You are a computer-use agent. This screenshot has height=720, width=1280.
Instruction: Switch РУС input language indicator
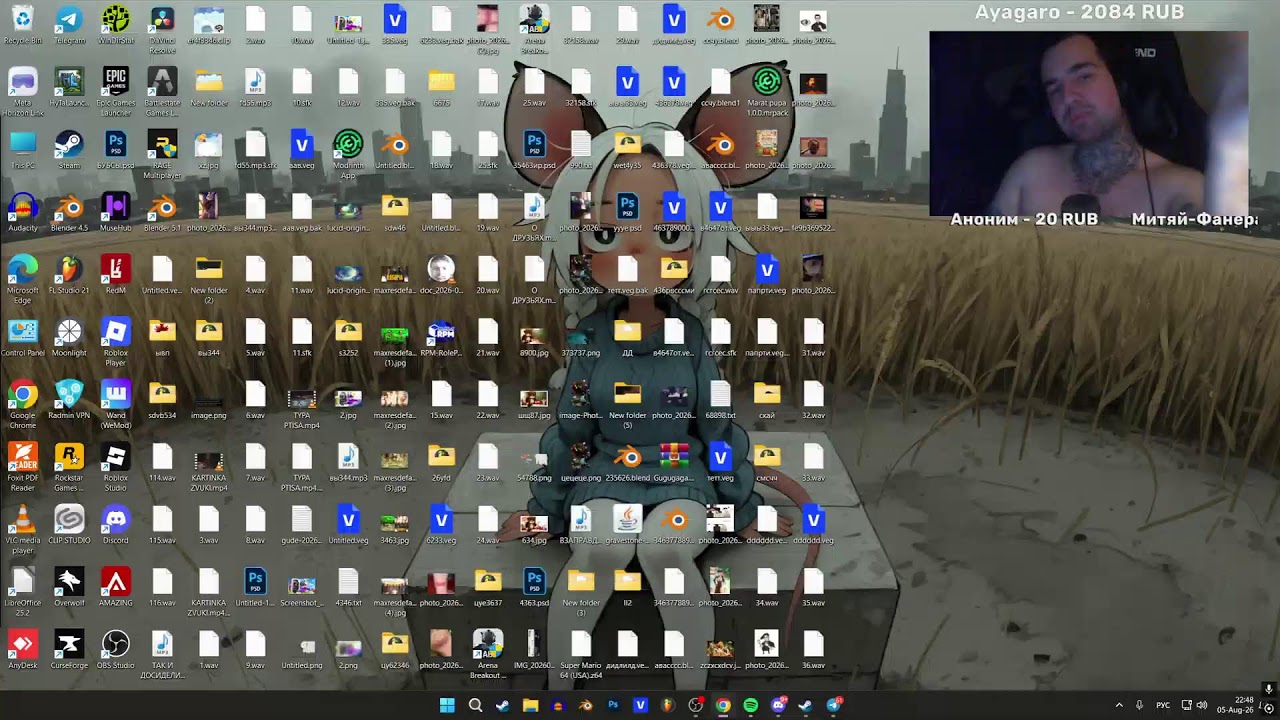pyautogui.click(x=1163, y=705)
